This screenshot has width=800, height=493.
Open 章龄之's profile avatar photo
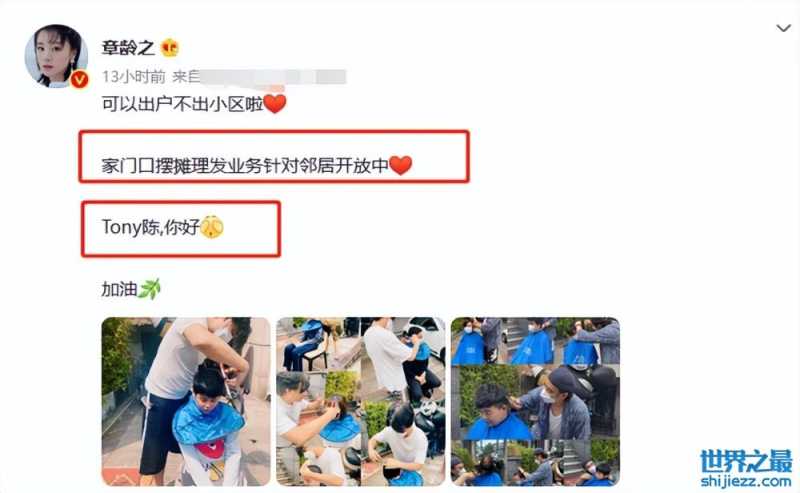point(56,56)
